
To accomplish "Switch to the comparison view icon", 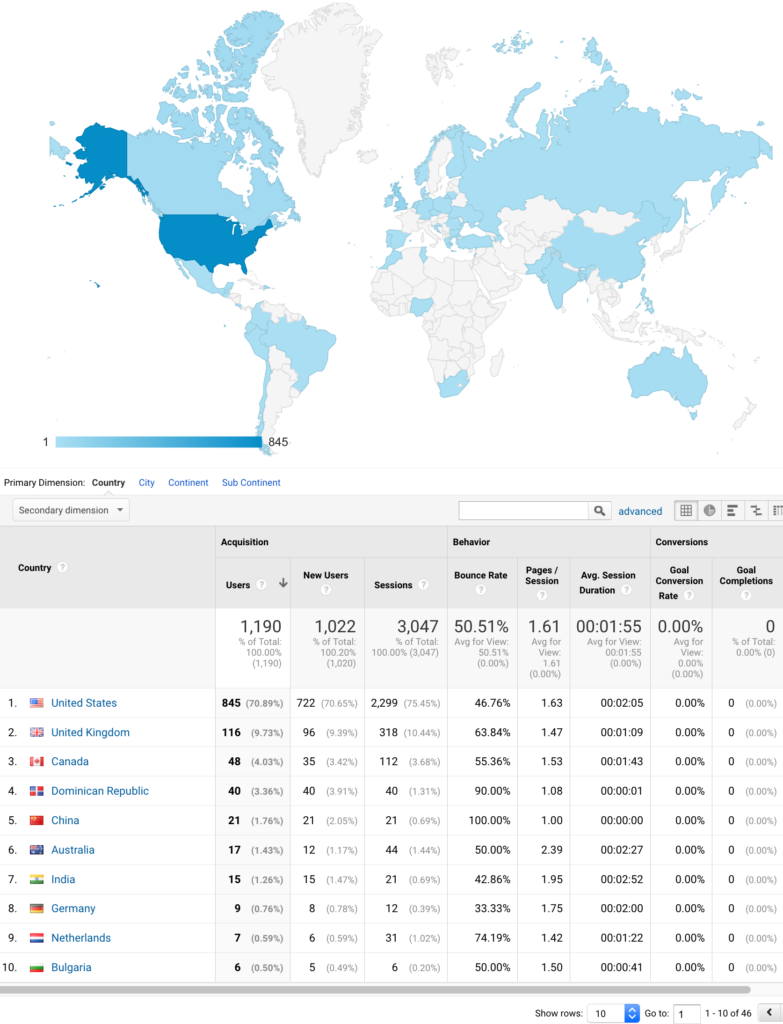I will (756, 511).
